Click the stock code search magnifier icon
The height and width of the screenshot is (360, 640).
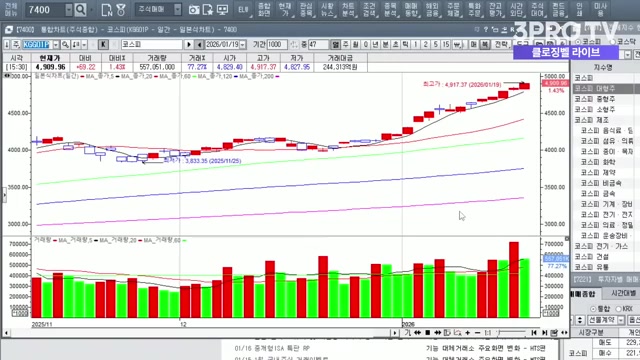tap(65, 44)
